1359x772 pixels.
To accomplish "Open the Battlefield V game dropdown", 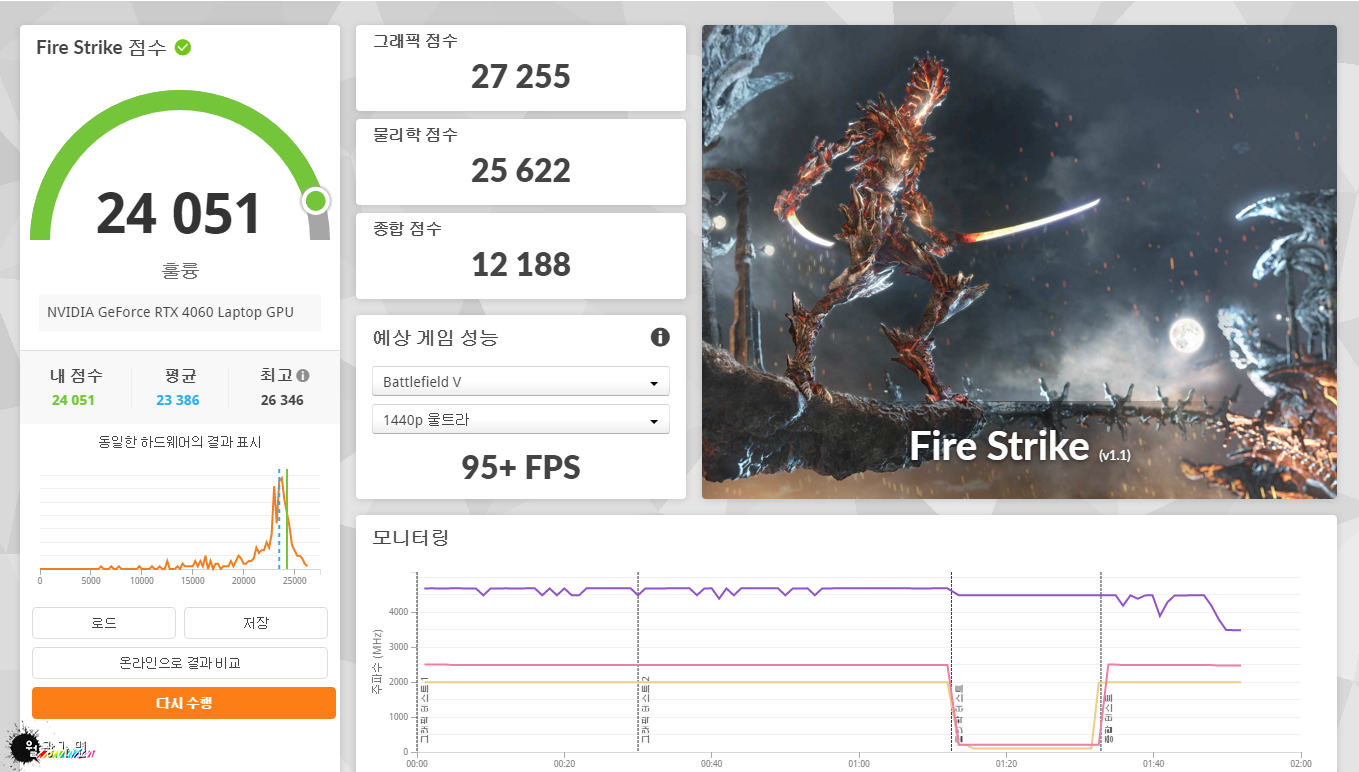I will pyautogui.click(x=520, y=382).
